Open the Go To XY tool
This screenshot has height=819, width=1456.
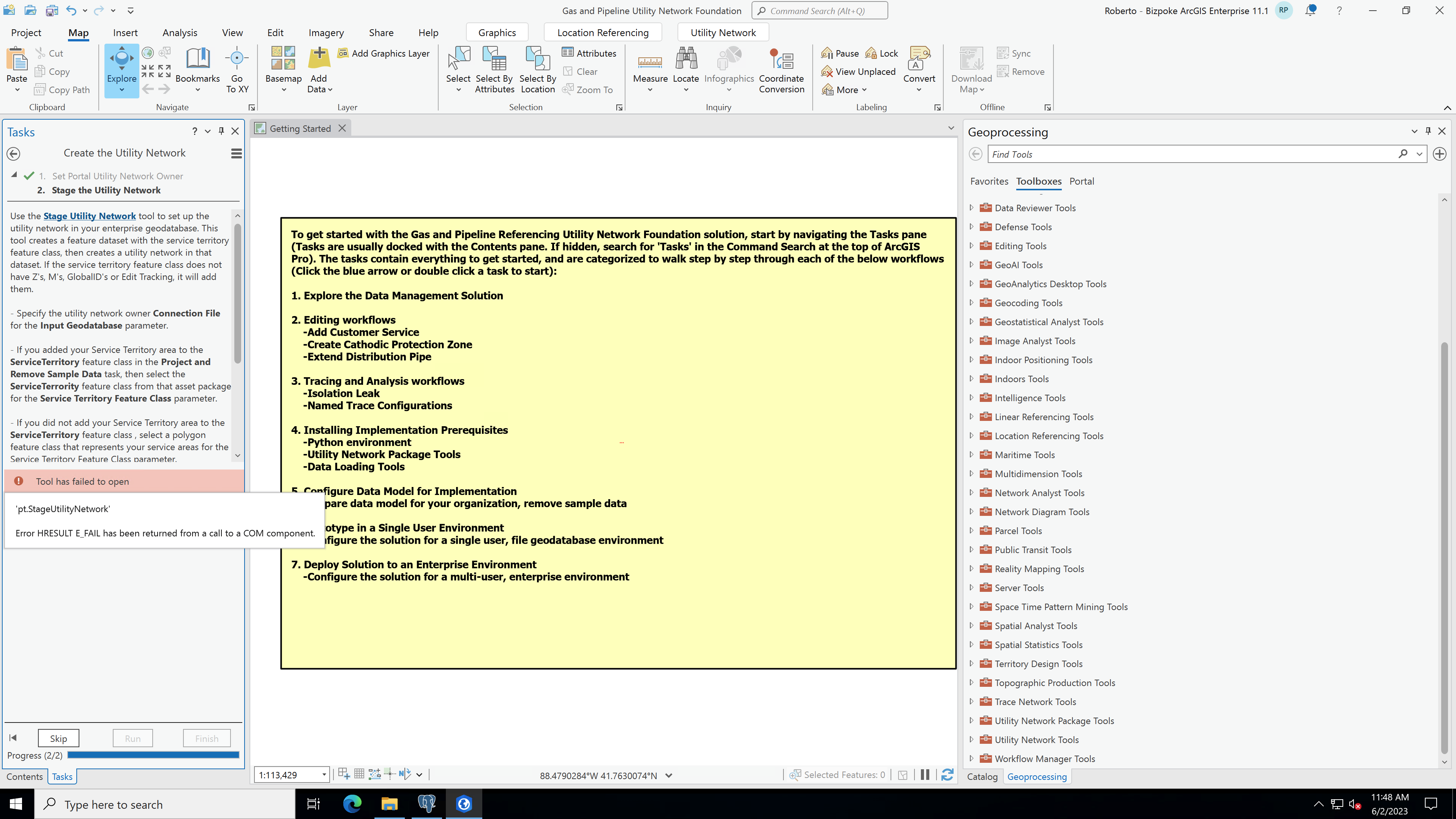coord(237,70)
